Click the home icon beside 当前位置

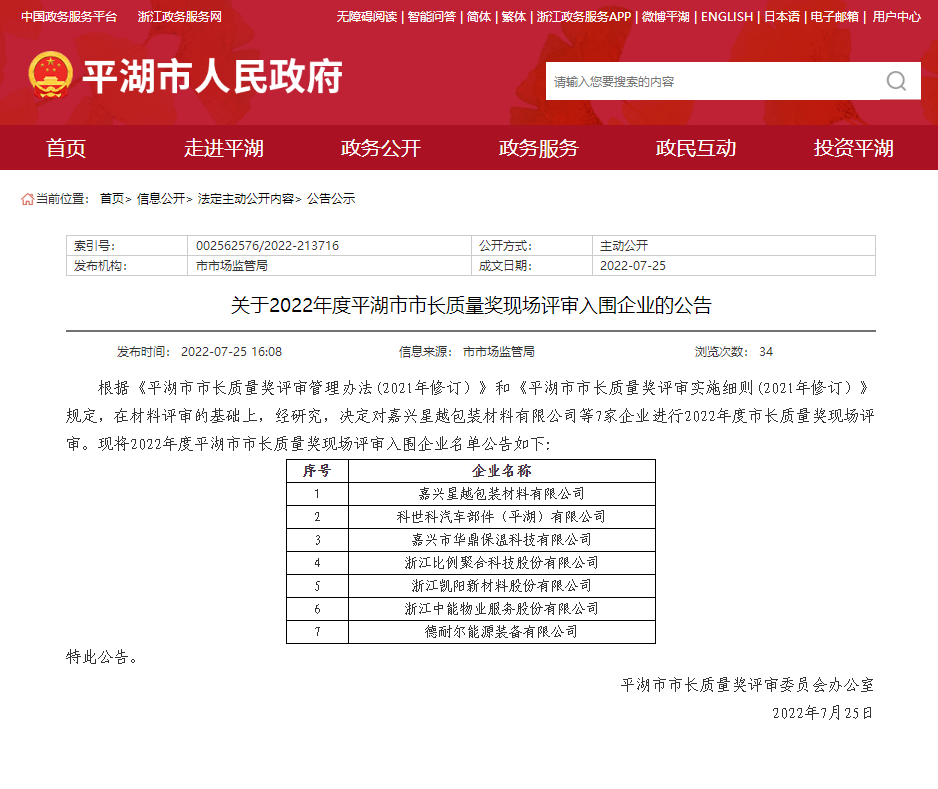(x=27, y=199)
